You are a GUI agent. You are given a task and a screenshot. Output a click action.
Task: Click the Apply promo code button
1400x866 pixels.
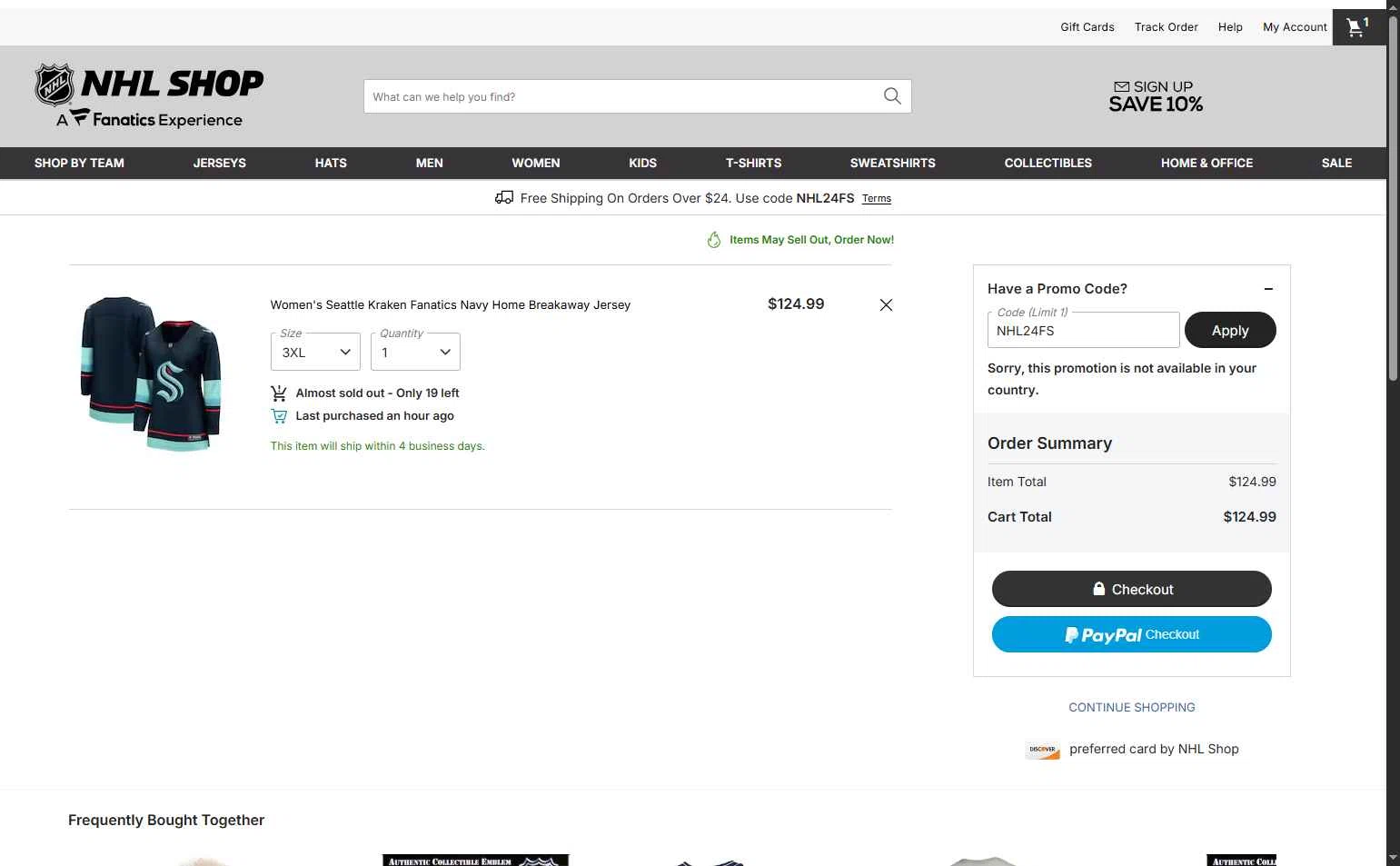click(x=1230, y=330)
